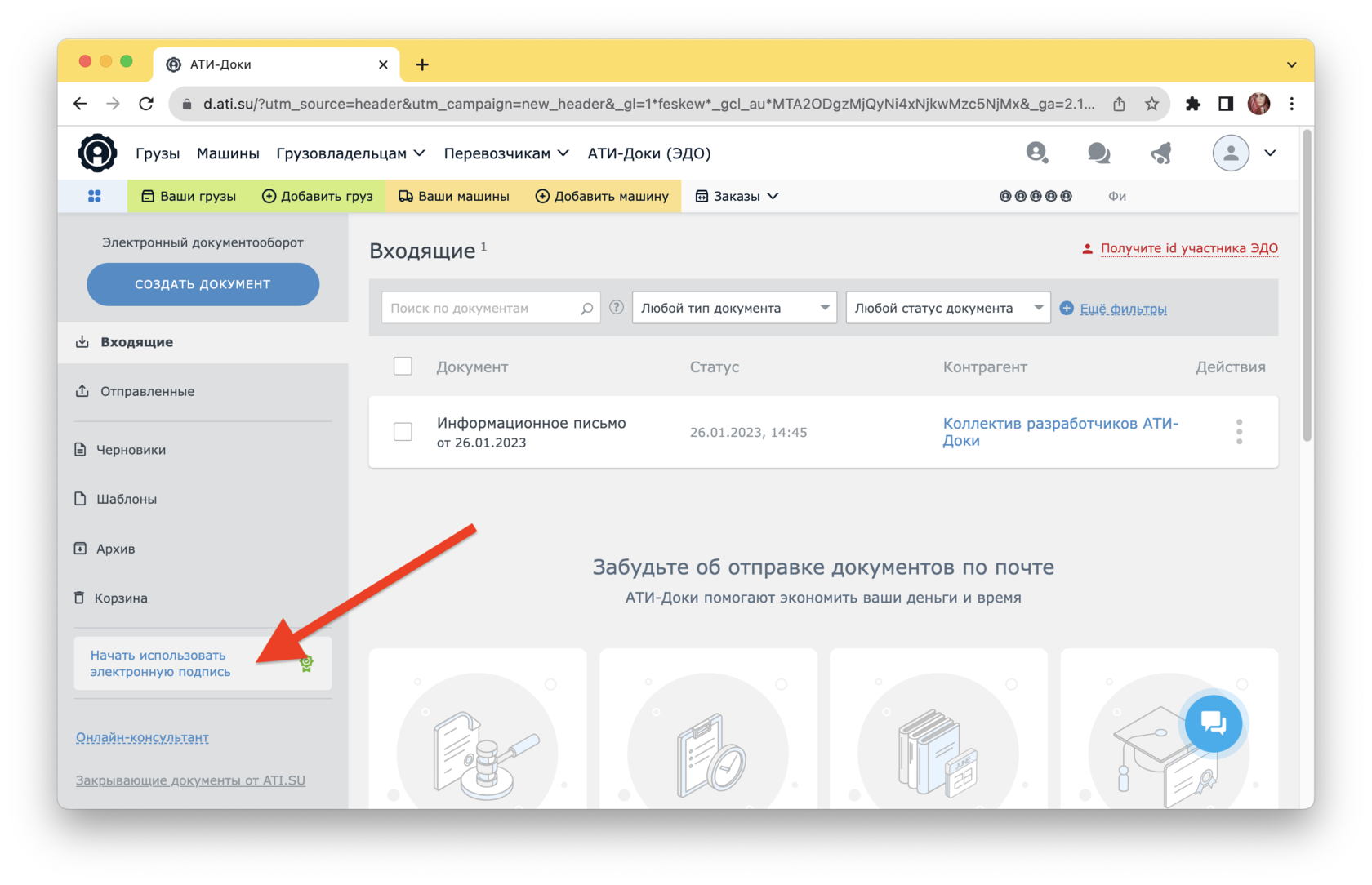1372x885 pixels.
Task: Open the Любой статус документа dropdown
Action: click(948, 308)
